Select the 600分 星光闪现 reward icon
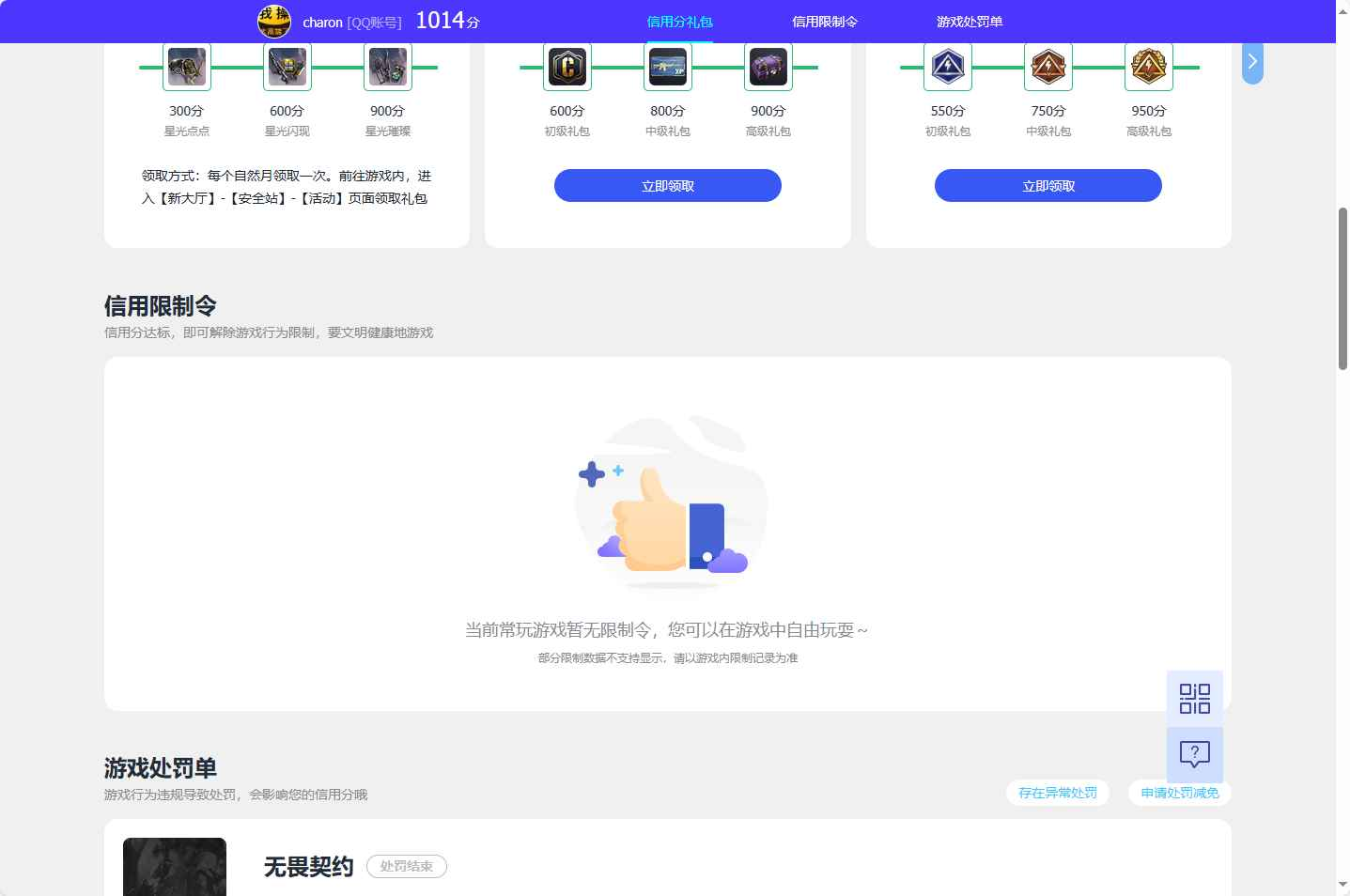This screenshot has height=896, width=1350. coord(287,67)
